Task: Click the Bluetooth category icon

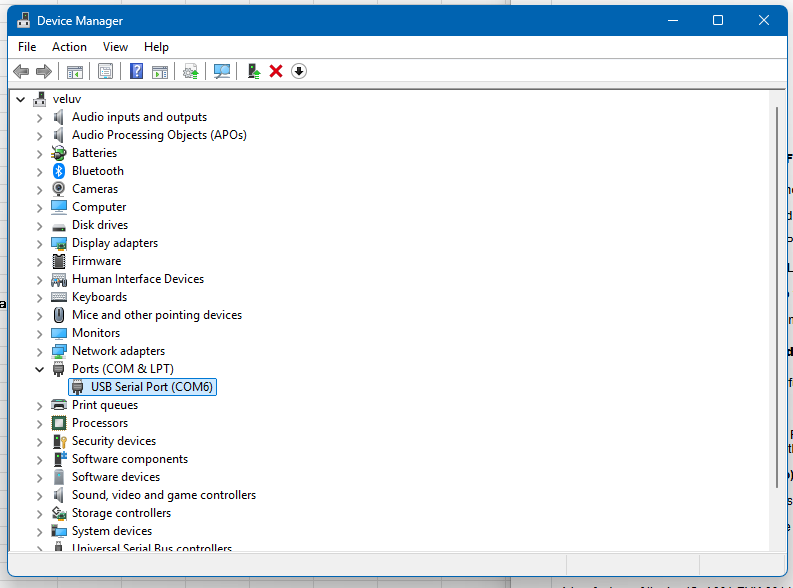Action: pos(59,171)
